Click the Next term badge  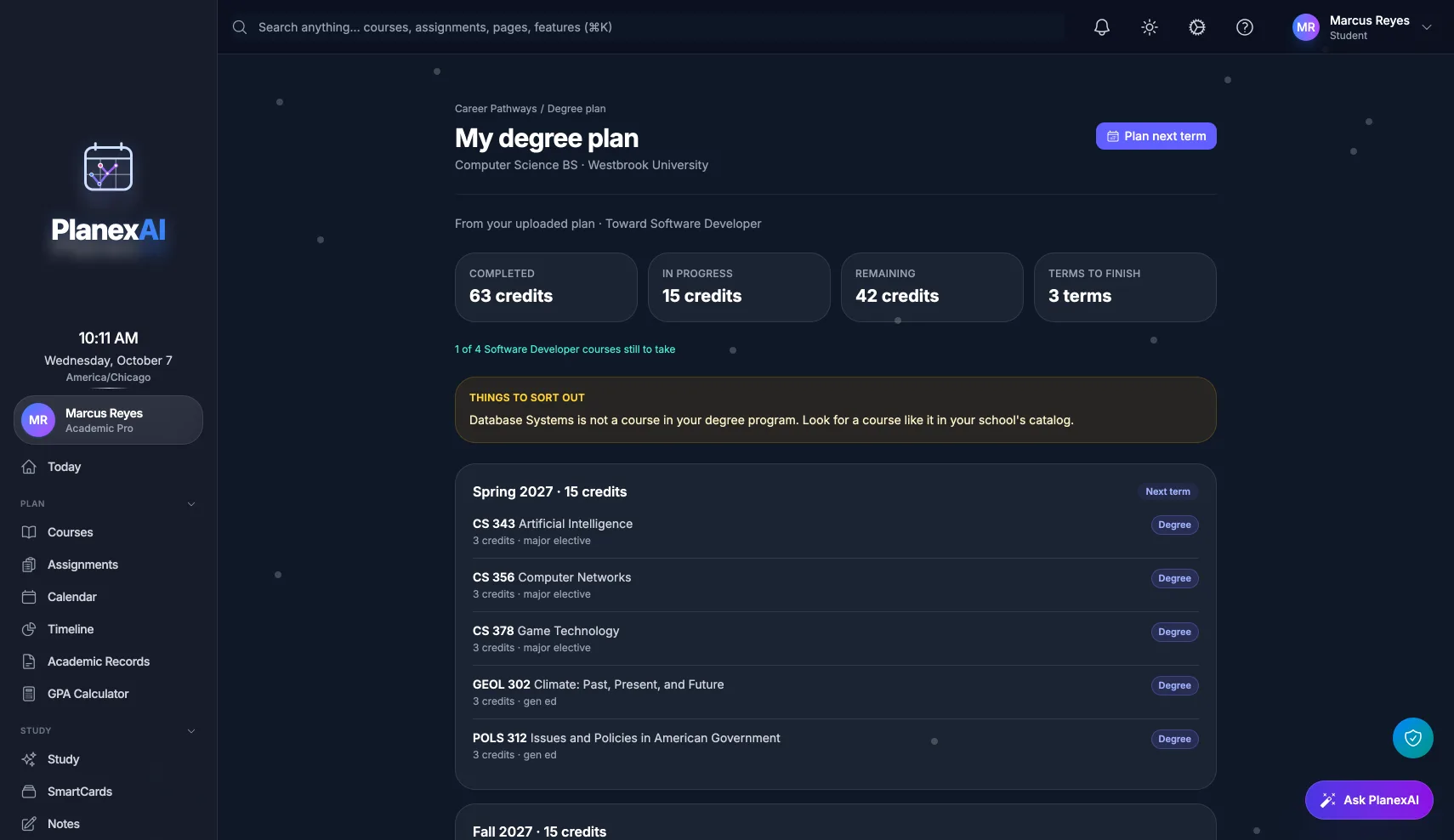[1167, 491]
